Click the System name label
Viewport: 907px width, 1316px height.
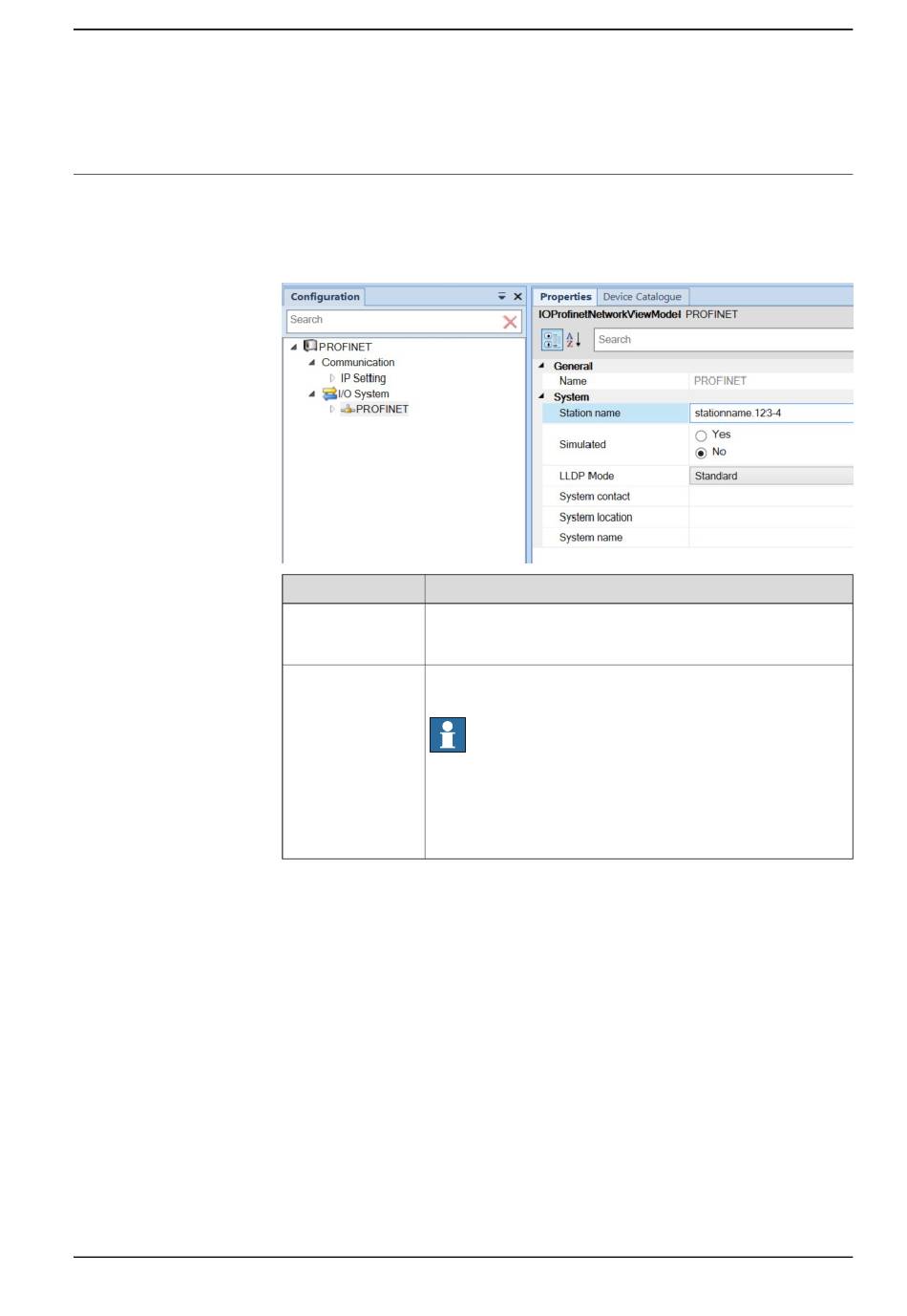(590, 538)
